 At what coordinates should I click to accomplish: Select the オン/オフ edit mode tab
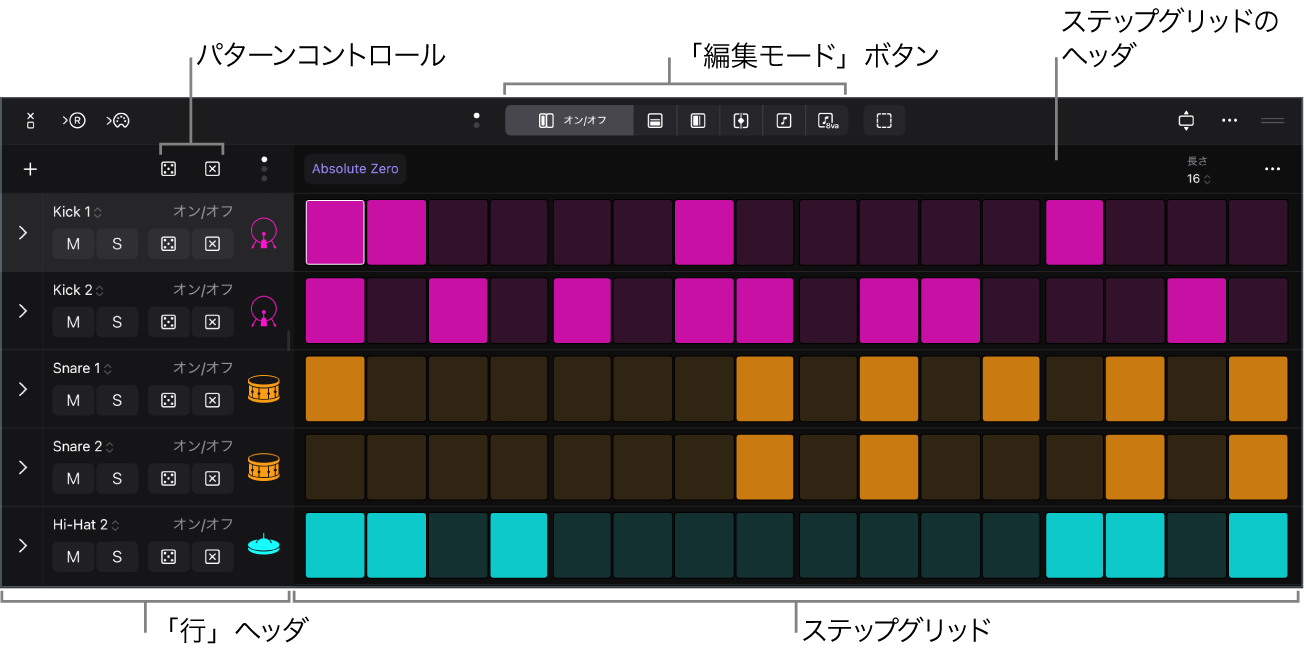click(569, 121)
